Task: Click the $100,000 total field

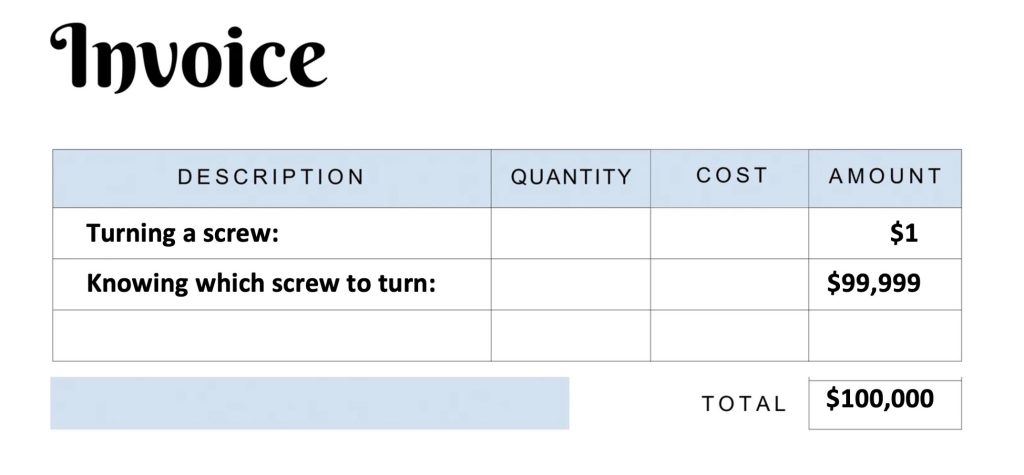Action: pyautogui.click(x=885, y=403)
